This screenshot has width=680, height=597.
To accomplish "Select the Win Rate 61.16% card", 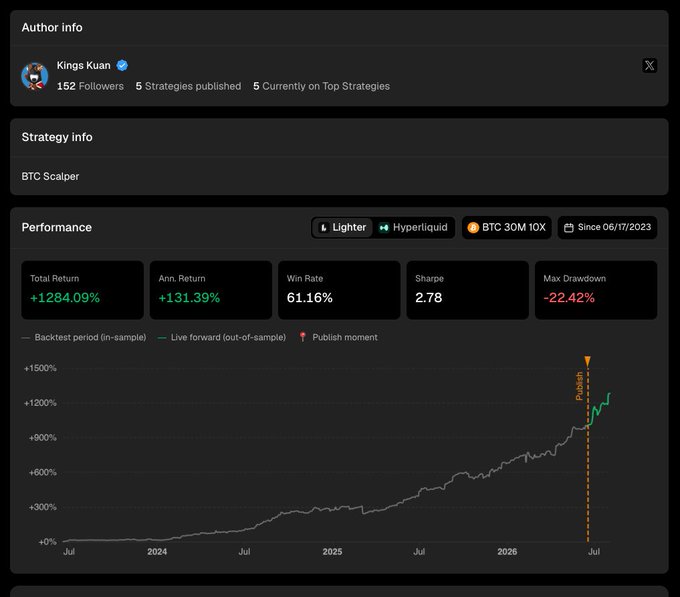I will pyautogui.click(x=339, y=290).
